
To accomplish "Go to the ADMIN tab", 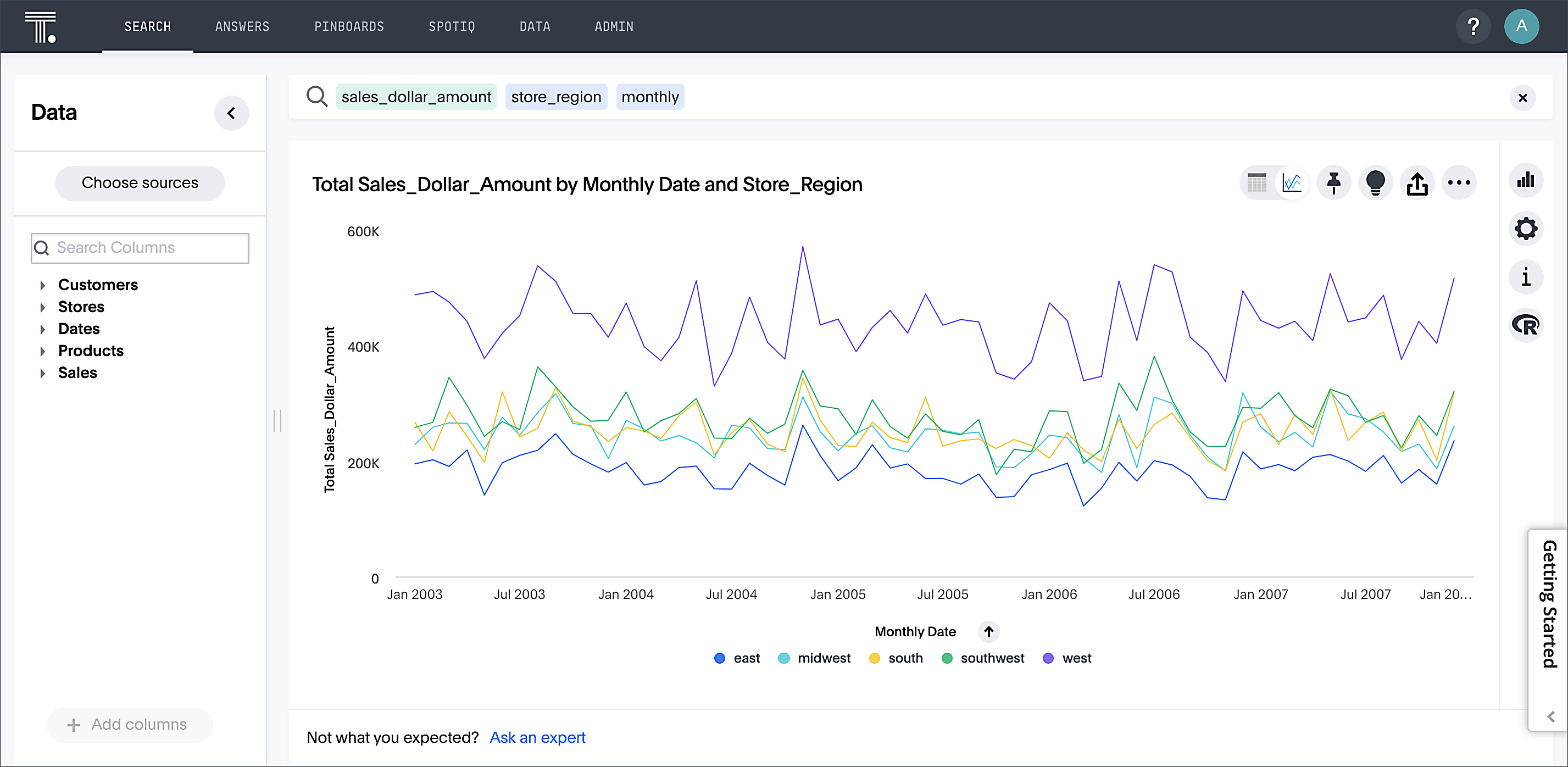I will pos(614,26).
